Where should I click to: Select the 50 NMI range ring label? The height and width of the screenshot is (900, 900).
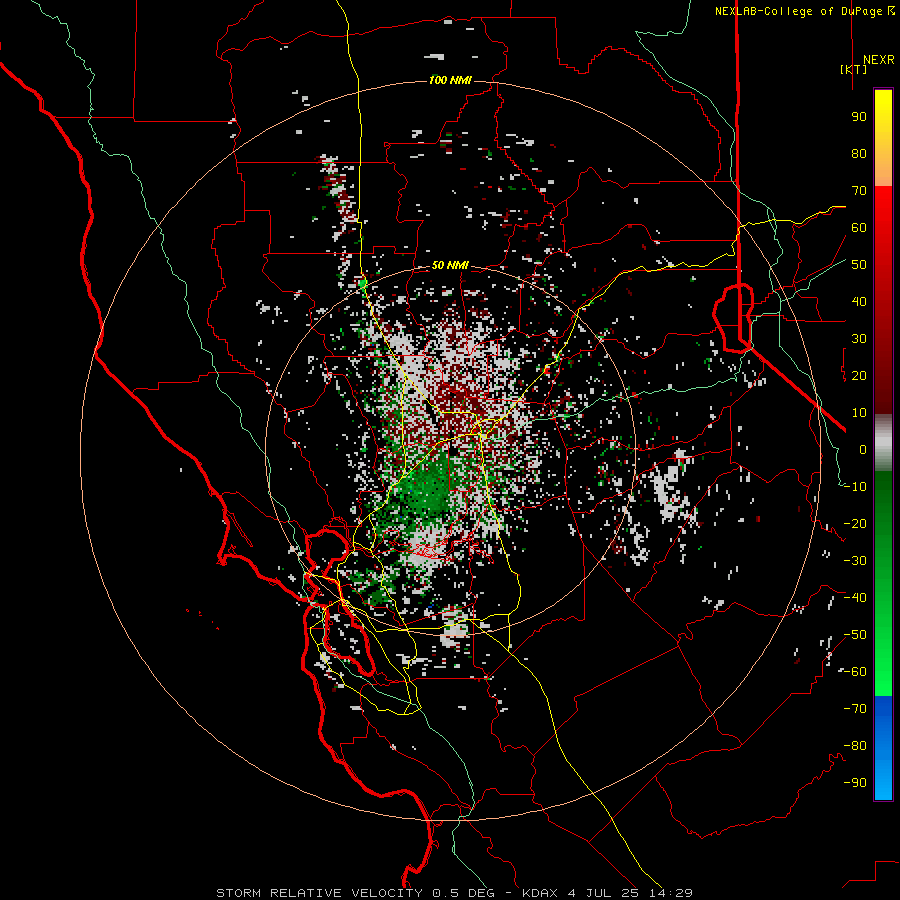point(450,265)
